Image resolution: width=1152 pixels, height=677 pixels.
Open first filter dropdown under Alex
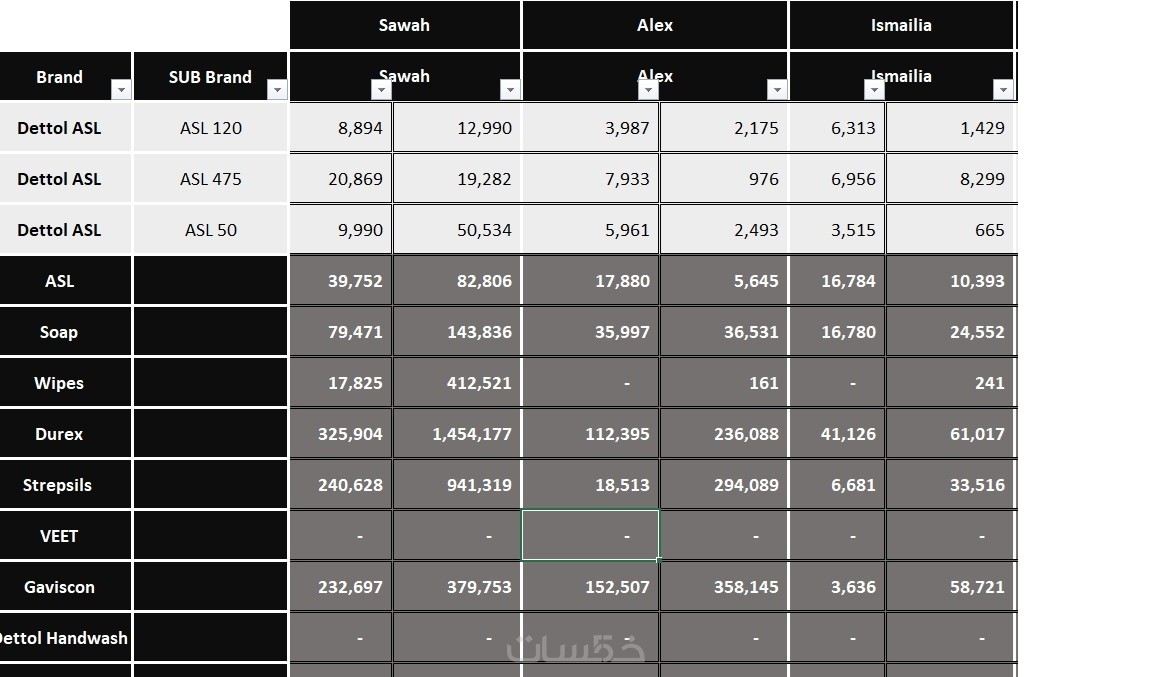click(648, 90)
